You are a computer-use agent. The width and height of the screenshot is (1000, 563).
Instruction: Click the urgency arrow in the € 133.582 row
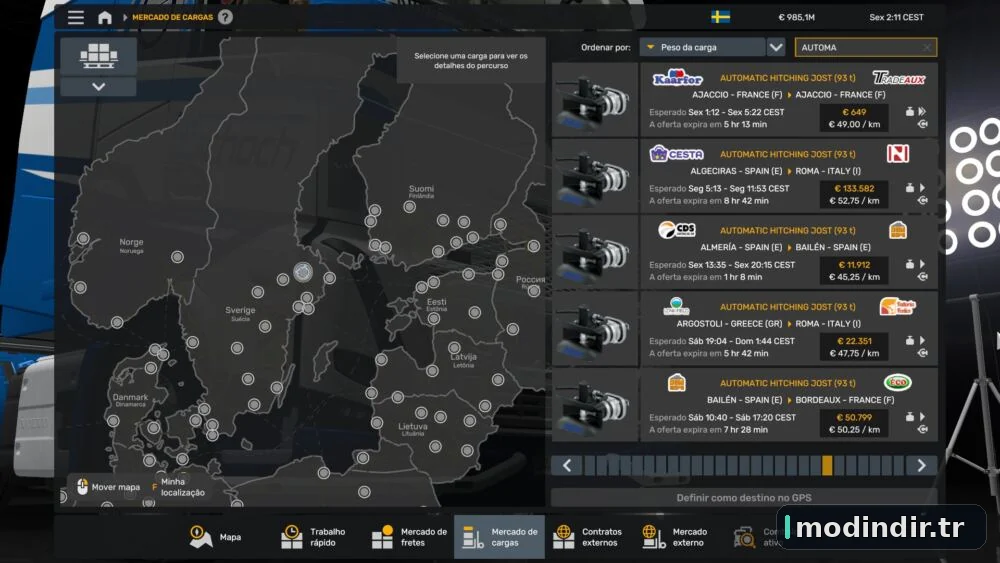click(922, 188)
